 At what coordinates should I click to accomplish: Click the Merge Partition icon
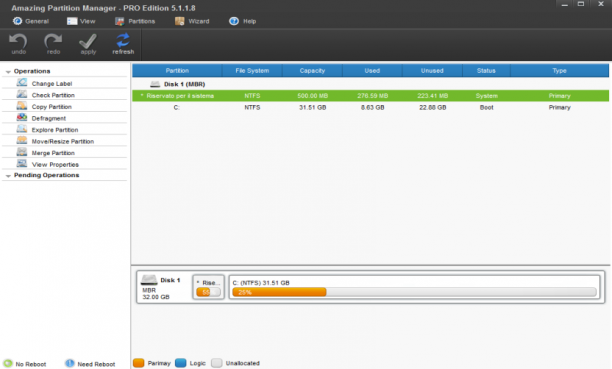[22, 152]
